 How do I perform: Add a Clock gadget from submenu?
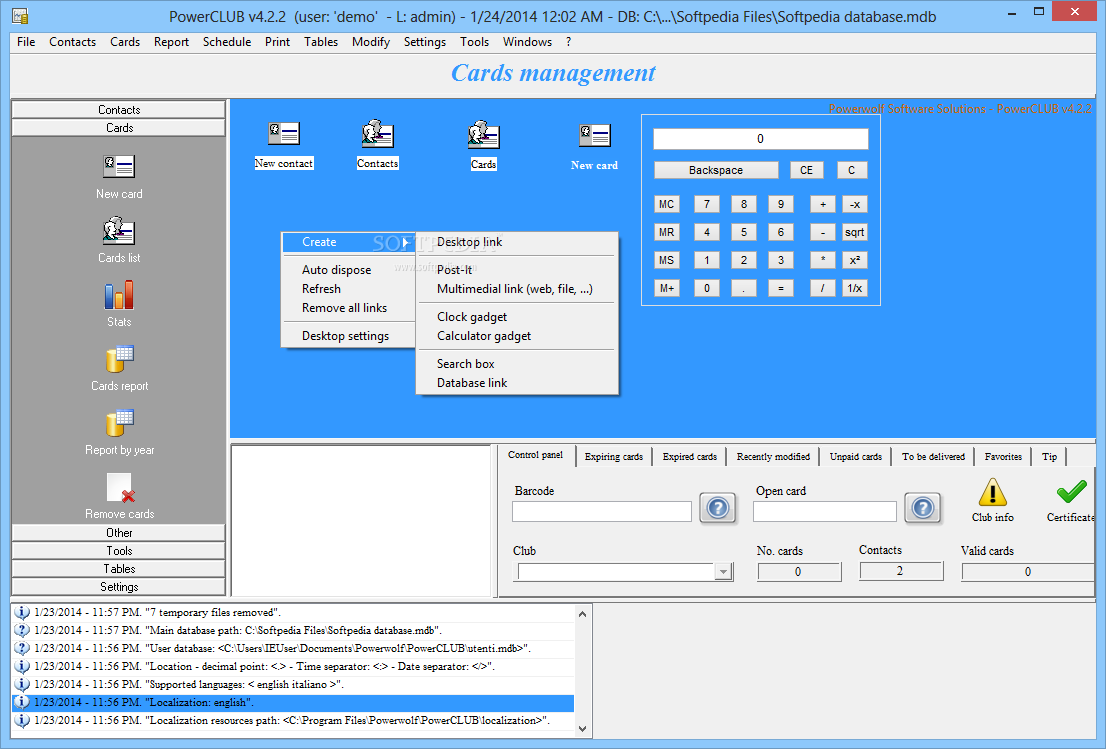coord(517,317)
